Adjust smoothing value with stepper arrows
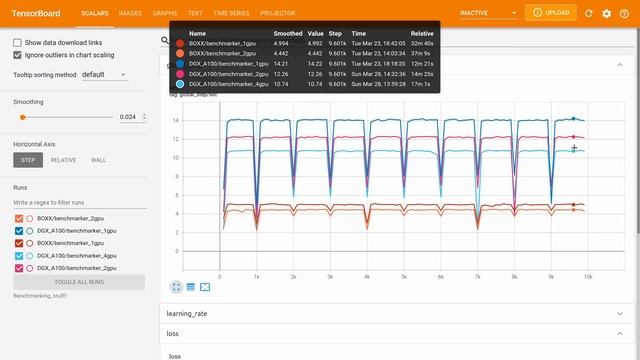 [x=144, y=117]
